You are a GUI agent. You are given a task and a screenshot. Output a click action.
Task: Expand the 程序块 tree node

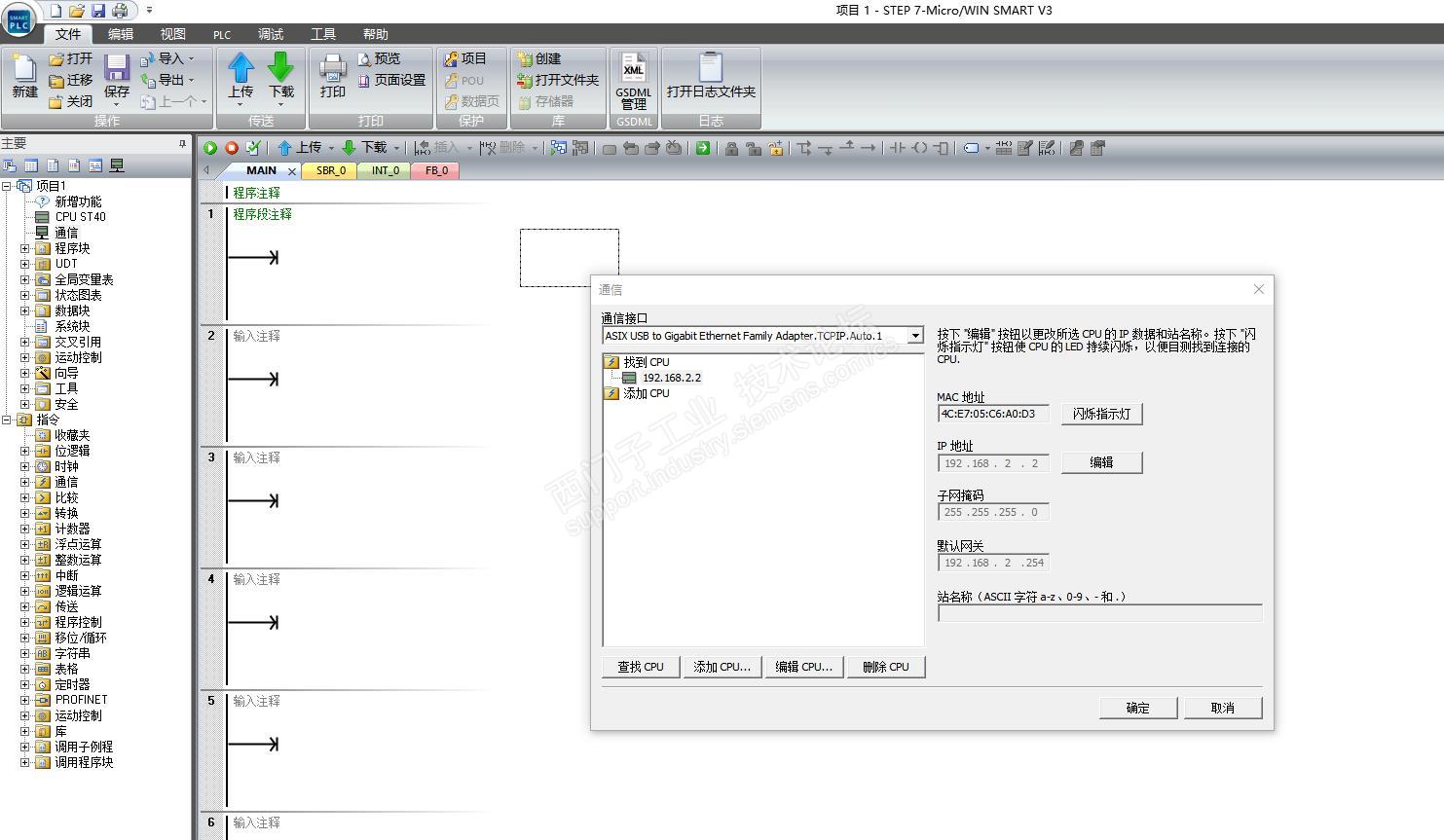25,248
